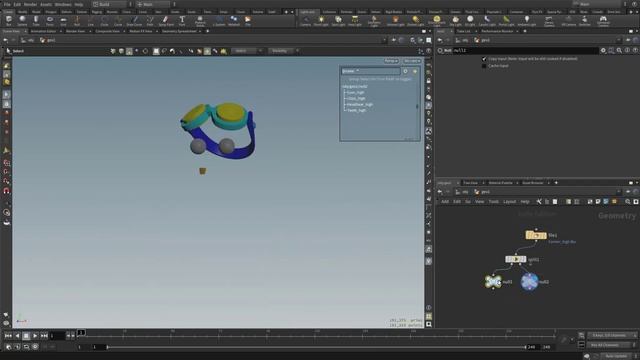Viewport: 640px width, 360px height.
Task: Switch to the Material Palette tab
Action: click(x=500, y=183)
